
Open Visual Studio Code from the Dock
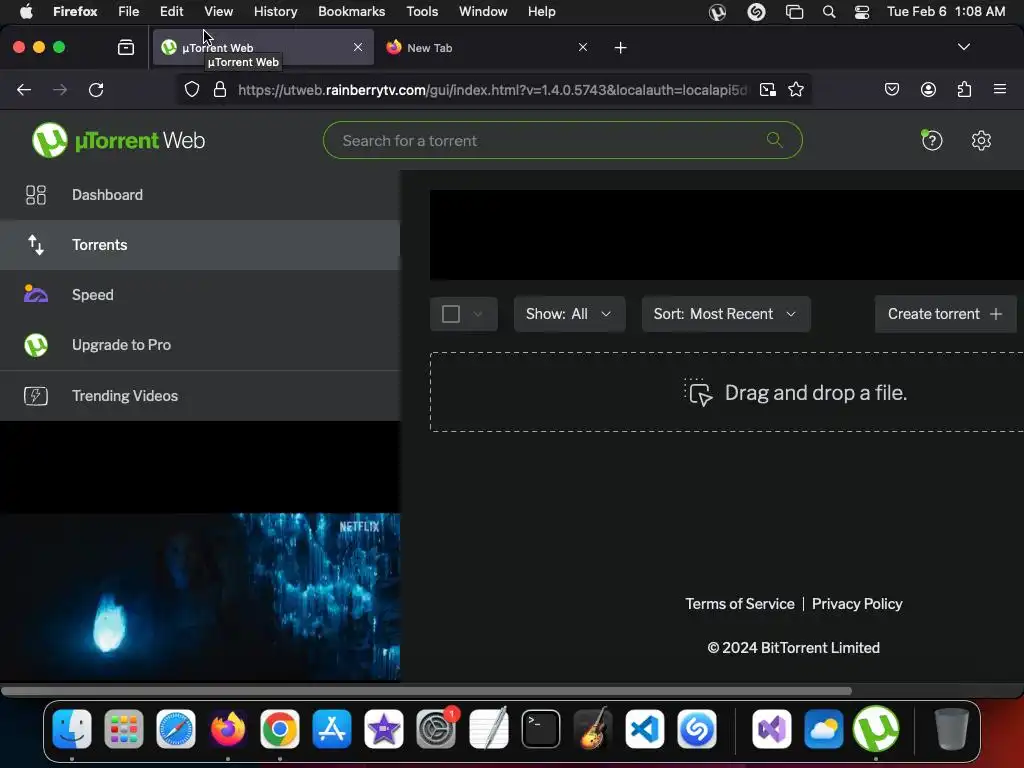pyautogui.click(x=645, y=729)
